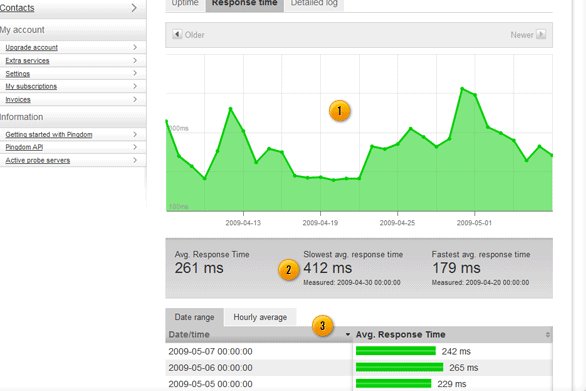The width and height of the screenshot is (586, 391).
Task: Open Active probe servers link
Action: 37,160
